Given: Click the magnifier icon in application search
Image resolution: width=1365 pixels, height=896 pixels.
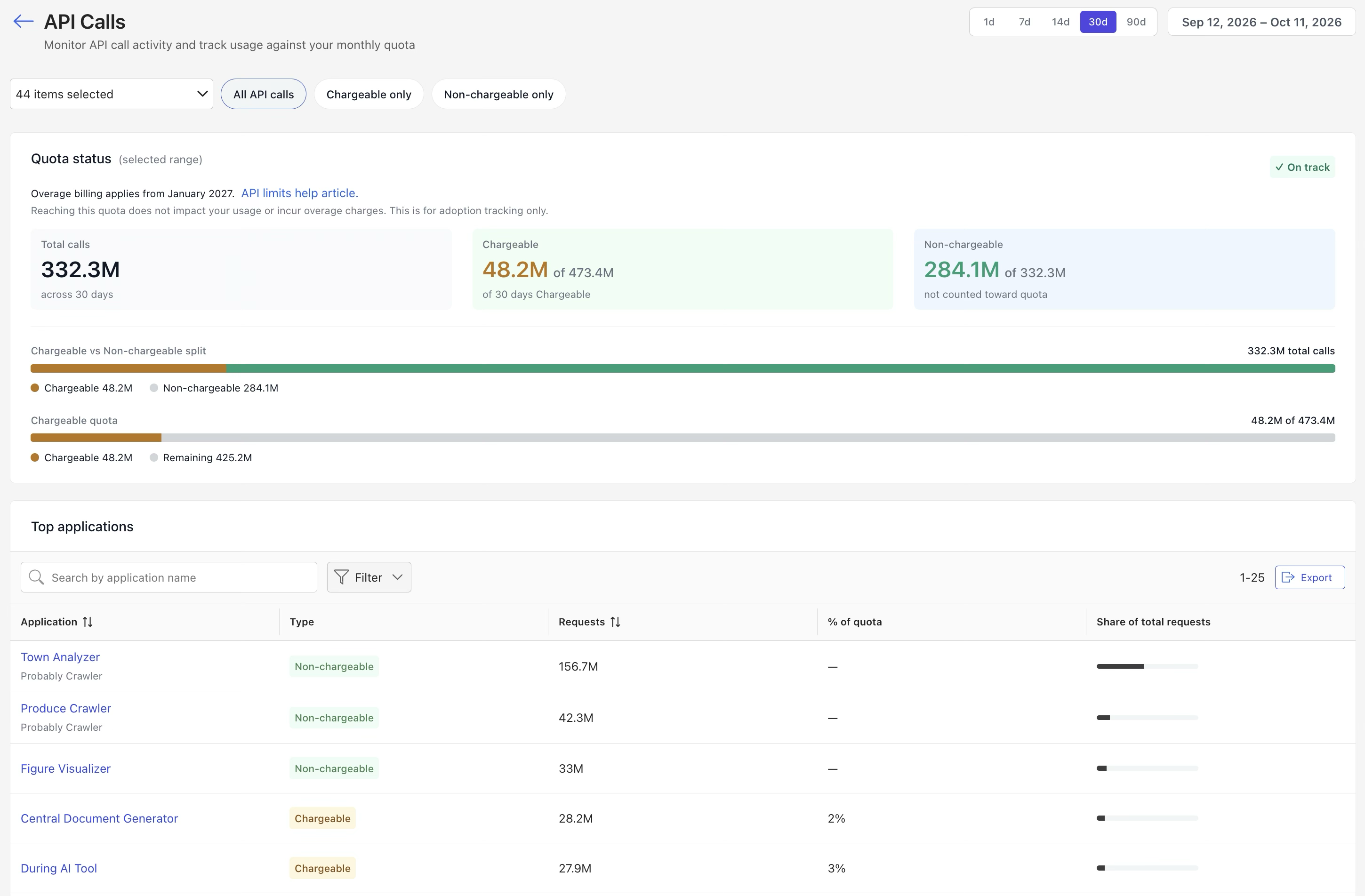Looking at the screenshot, I should point(36,577).
